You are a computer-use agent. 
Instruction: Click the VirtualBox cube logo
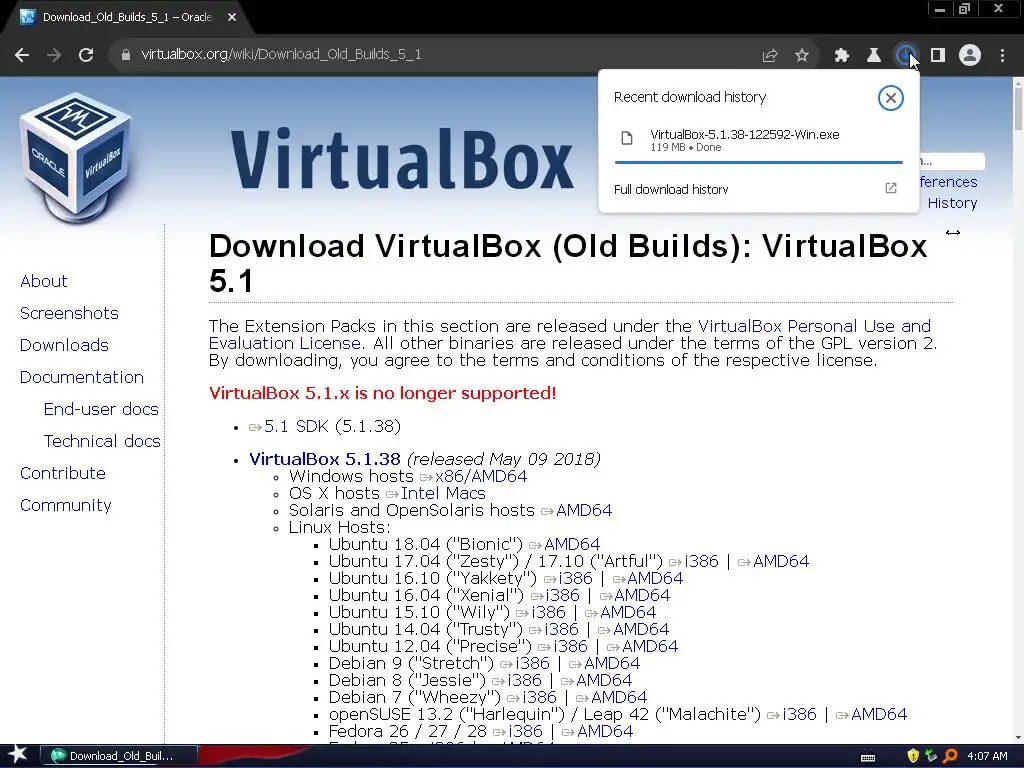(75, 157)
